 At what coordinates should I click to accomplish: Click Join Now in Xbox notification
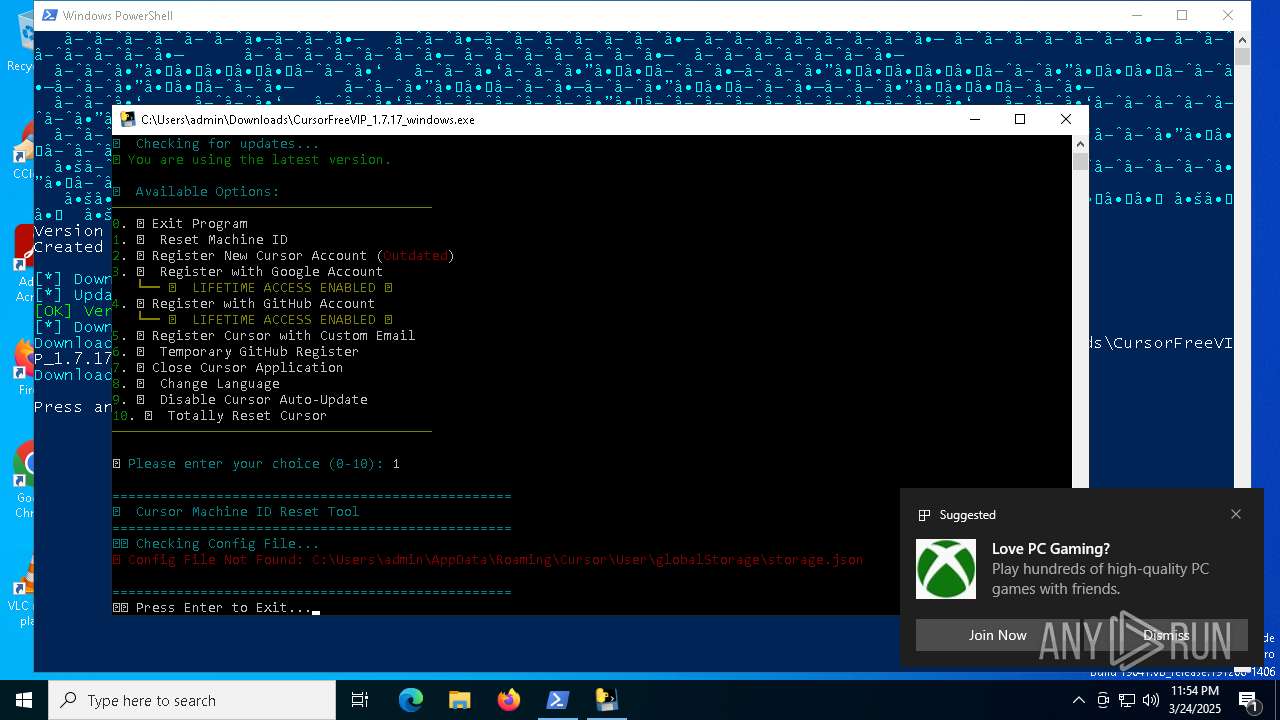(x=997, y=635)
